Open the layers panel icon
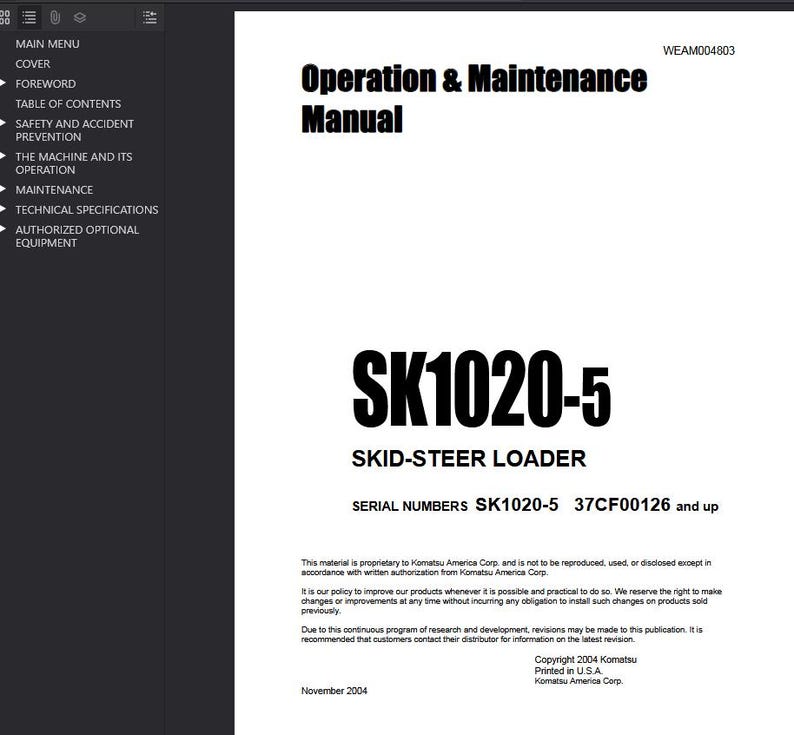Image resolution: width=794 pixels, height=735 pixels. 80,17
